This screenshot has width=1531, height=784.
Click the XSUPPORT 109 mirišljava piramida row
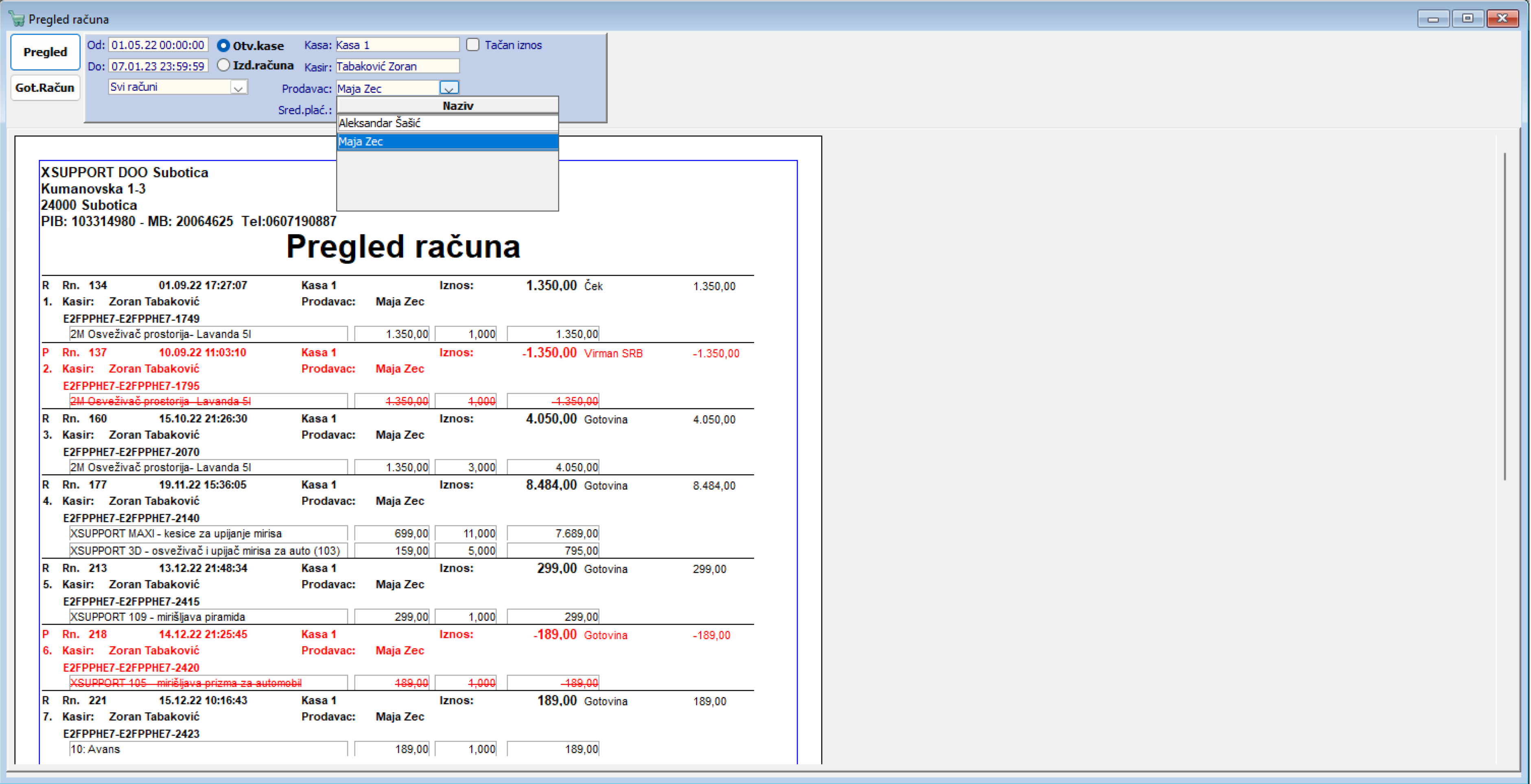pyautogui.click(x=334, y=617)
